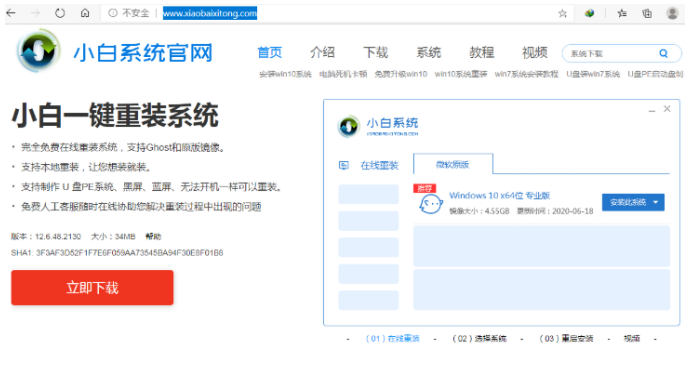Open the favorites list icon
The height and width of the screenshot is (371, 688).
pyautogui.click(x=622, y=14)
